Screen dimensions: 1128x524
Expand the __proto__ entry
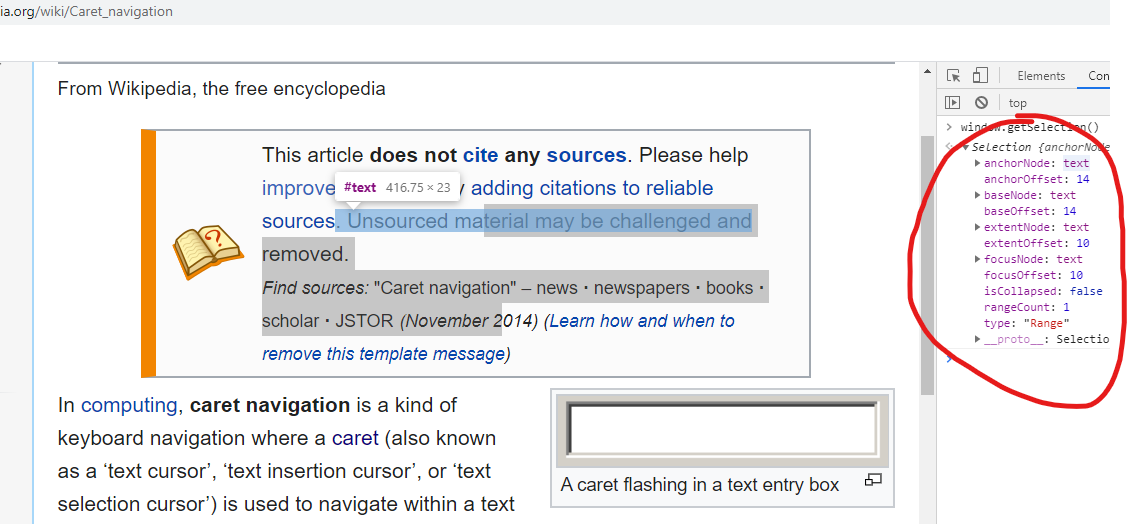tap(978, 339)
